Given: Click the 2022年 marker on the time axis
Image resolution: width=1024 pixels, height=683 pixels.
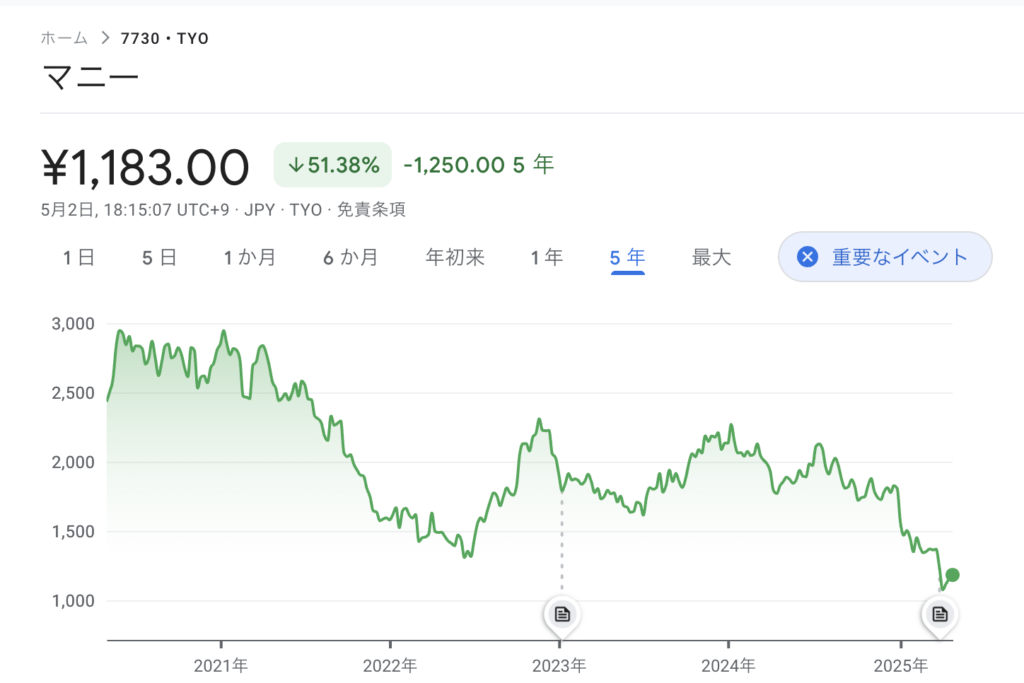Looking at the screenshot, I should point(390,665).
